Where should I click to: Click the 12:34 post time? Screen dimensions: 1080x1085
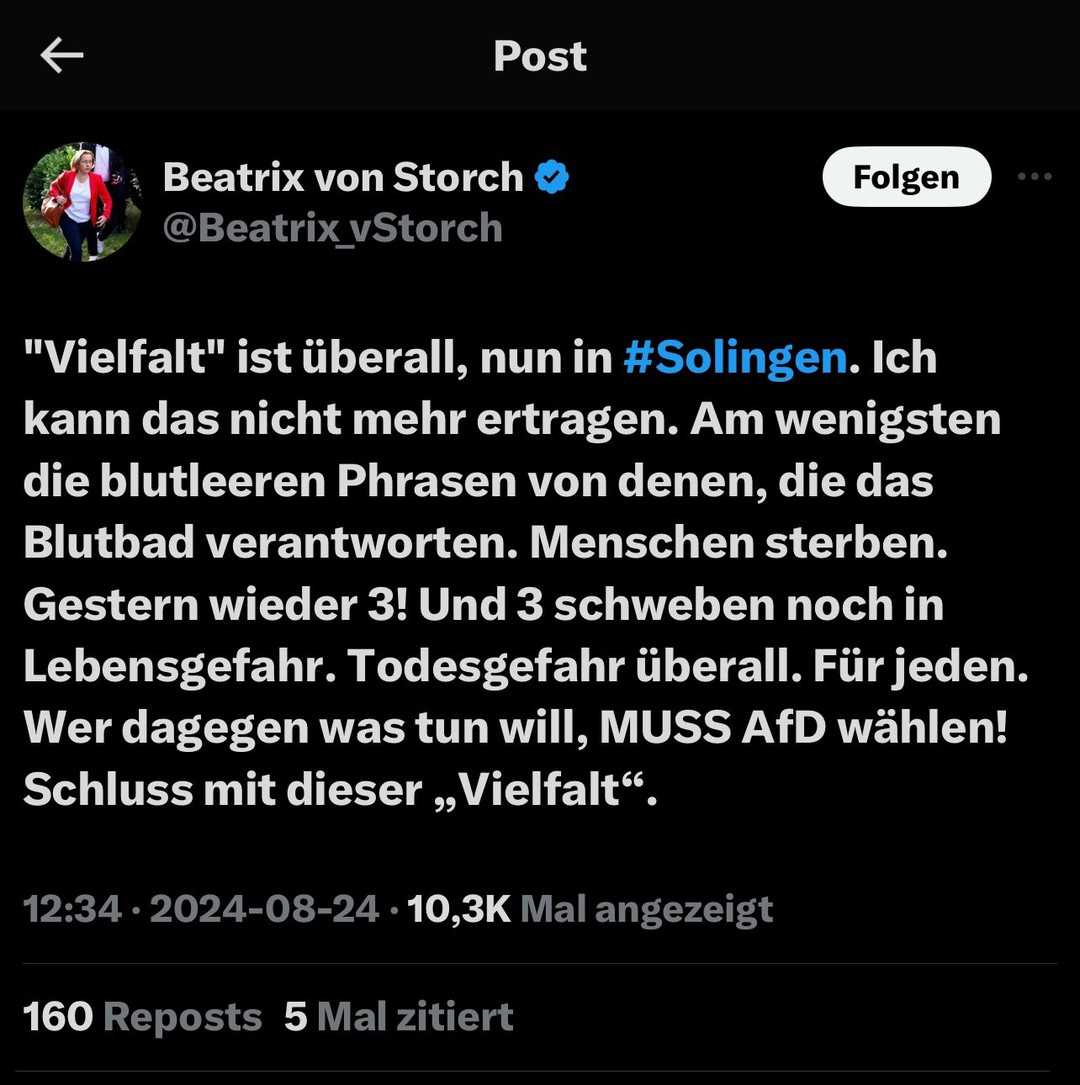pyautogui.click(x=71, y=909)
